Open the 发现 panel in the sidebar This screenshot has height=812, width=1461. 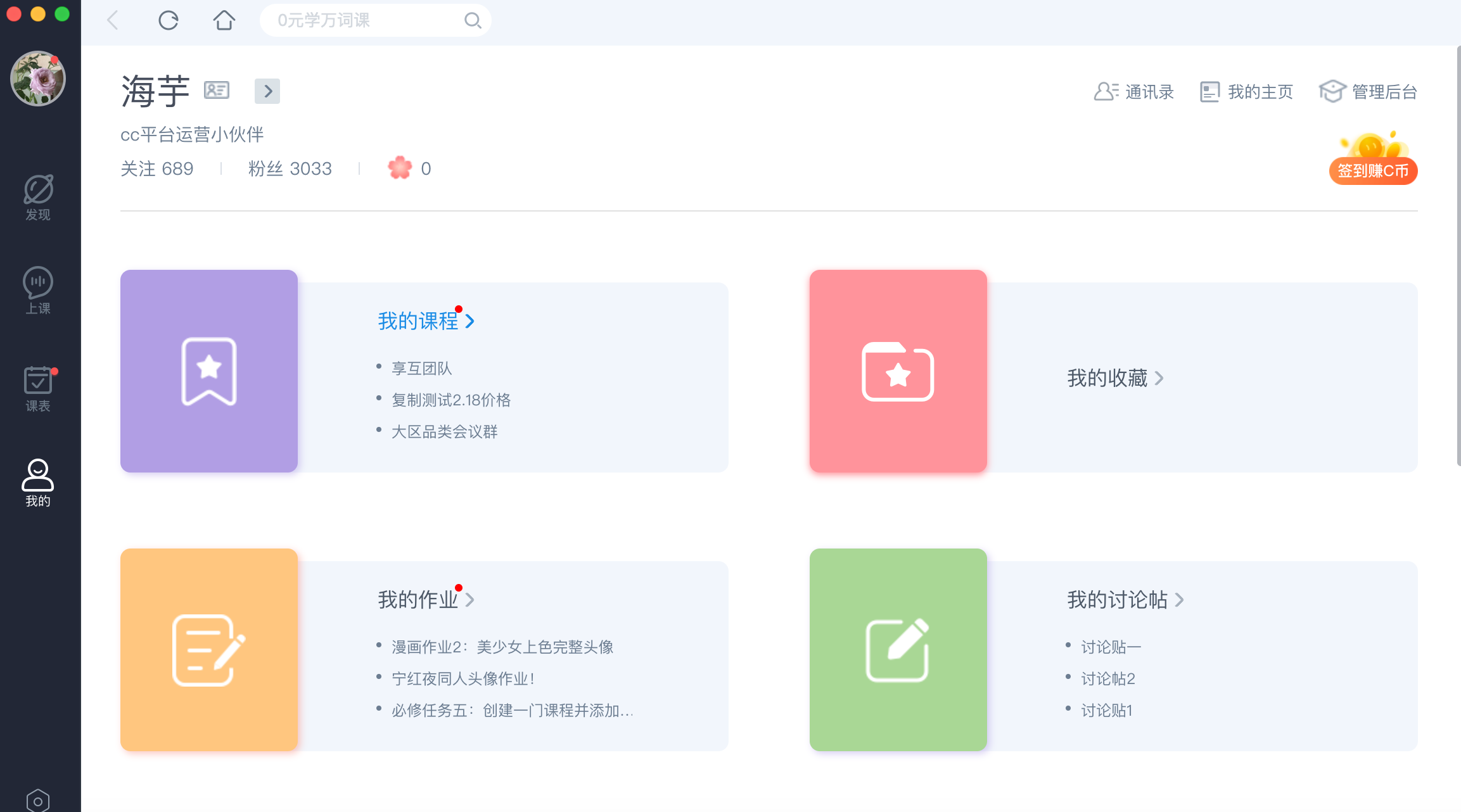(38, 195)
